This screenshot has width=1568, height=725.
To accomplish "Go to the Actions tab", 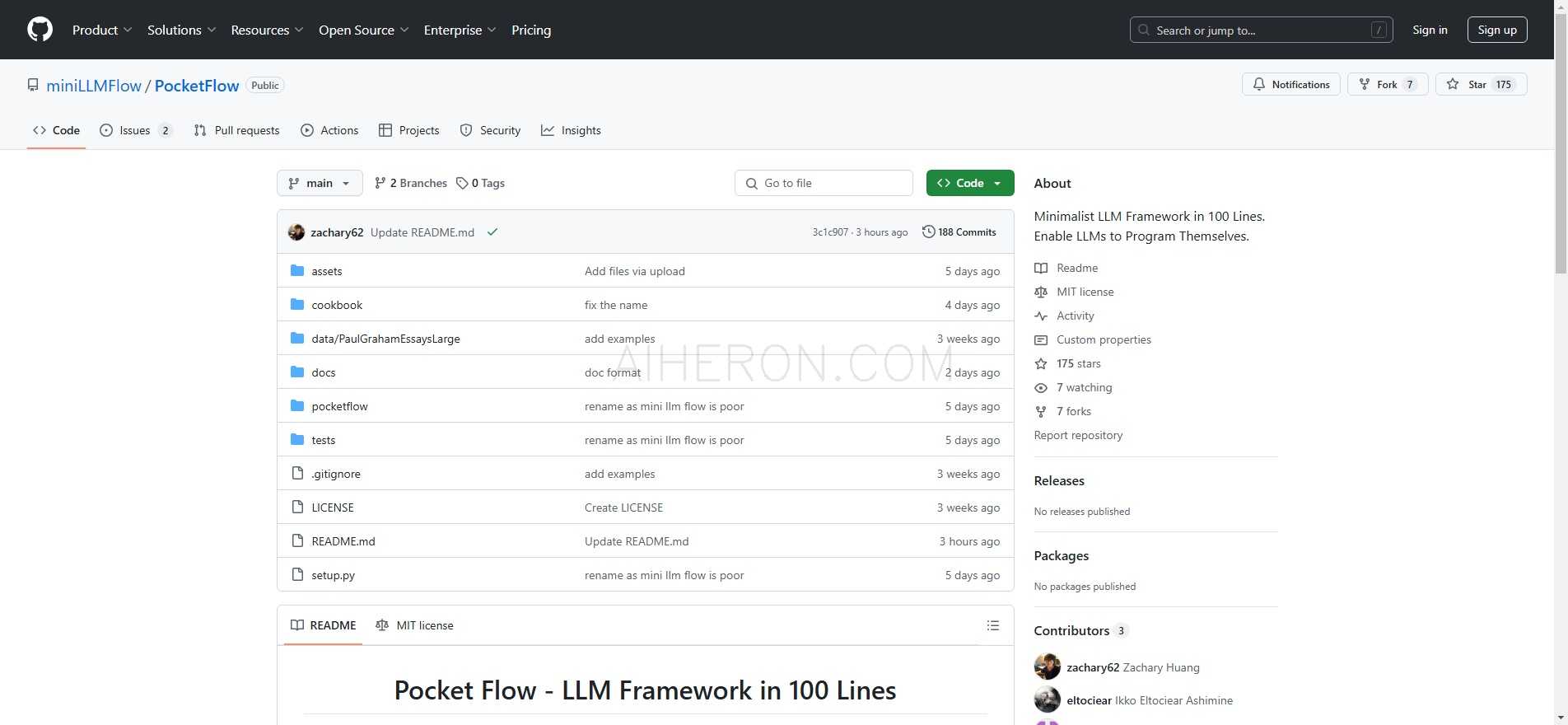I will point(329,130).
